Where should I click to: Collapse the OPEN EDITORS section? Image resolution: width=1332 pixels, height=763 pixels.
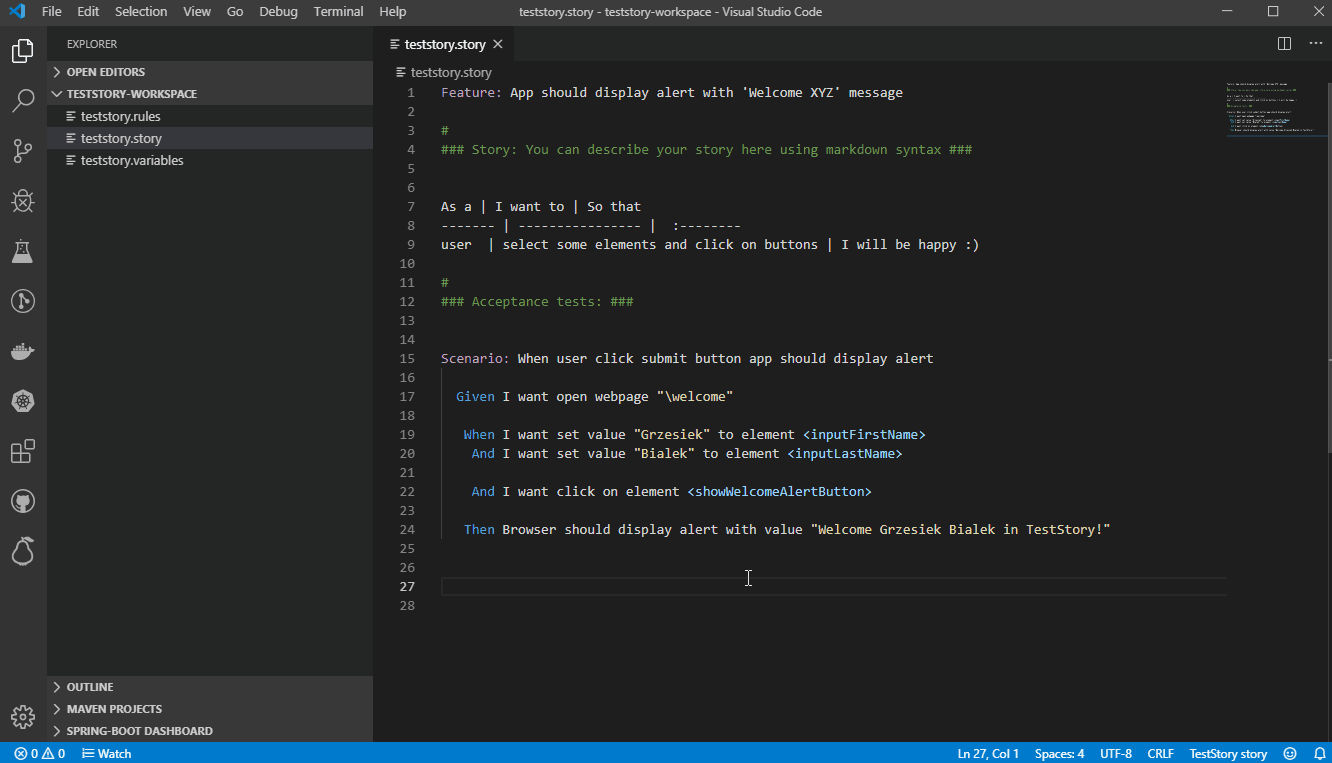point(210,72)
